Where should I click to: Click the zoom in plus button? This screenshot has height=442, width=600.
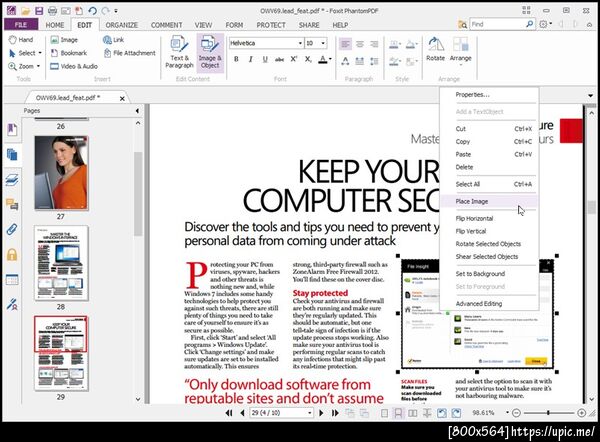tap(581, 413)
